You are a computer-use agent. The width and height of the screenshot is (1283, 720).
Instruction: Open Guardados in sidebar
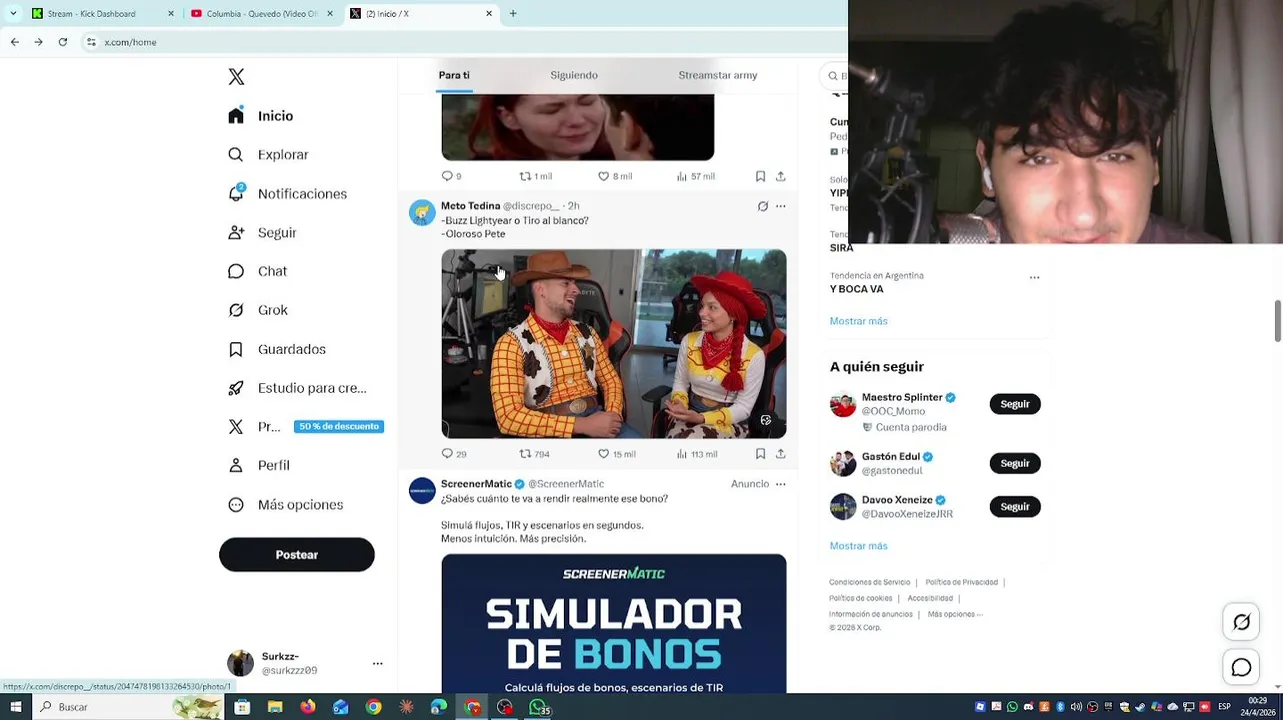pos(277,349)
